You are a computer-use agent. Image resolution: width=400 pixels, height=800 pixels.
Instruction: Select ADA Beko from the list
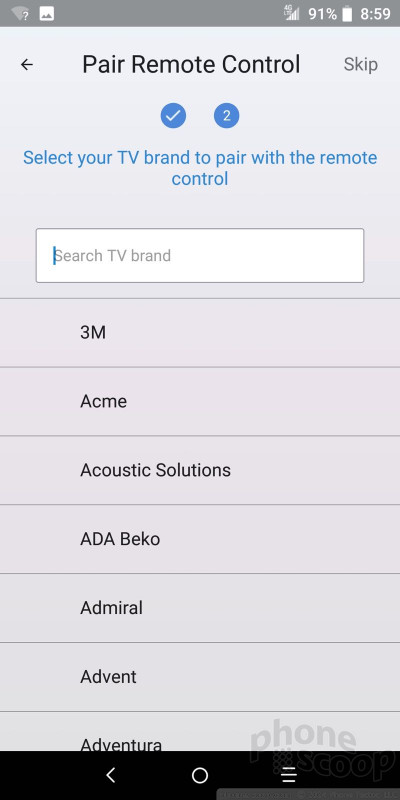[200, 539]
